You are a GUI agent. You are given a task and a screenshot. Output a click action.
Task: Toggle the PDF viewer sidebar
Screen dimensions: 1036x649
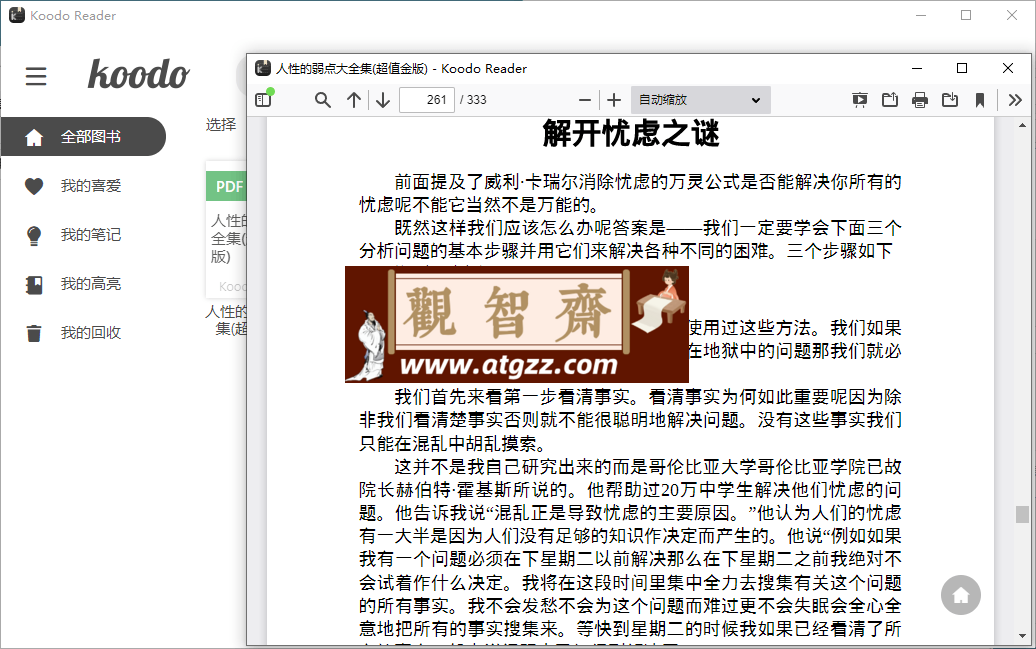[x=263, y=100]
